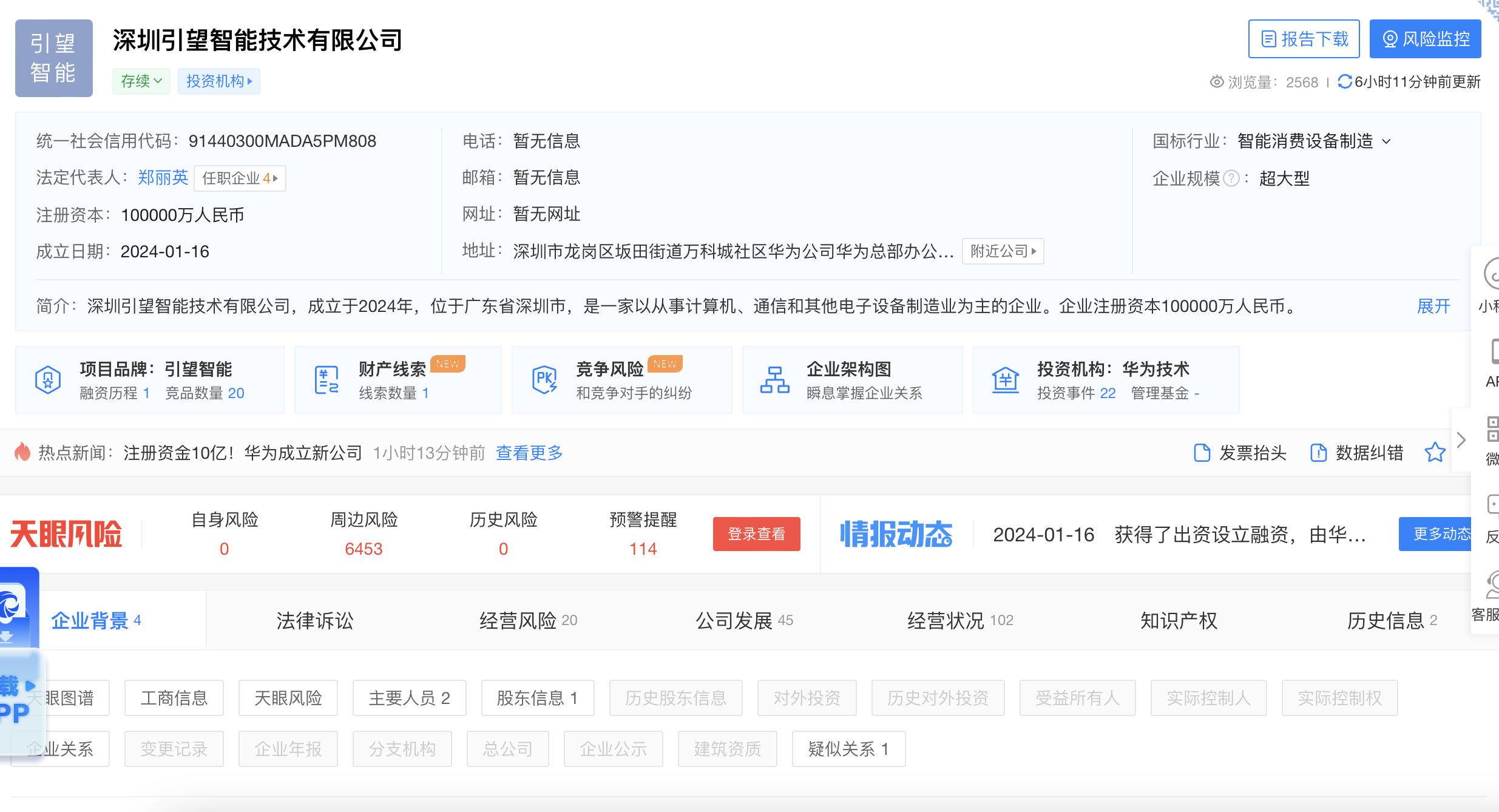This screenshot has height=812, width=1499.
Task: Expand 任职企业 4 tag
Action: (x=240, y=178)
